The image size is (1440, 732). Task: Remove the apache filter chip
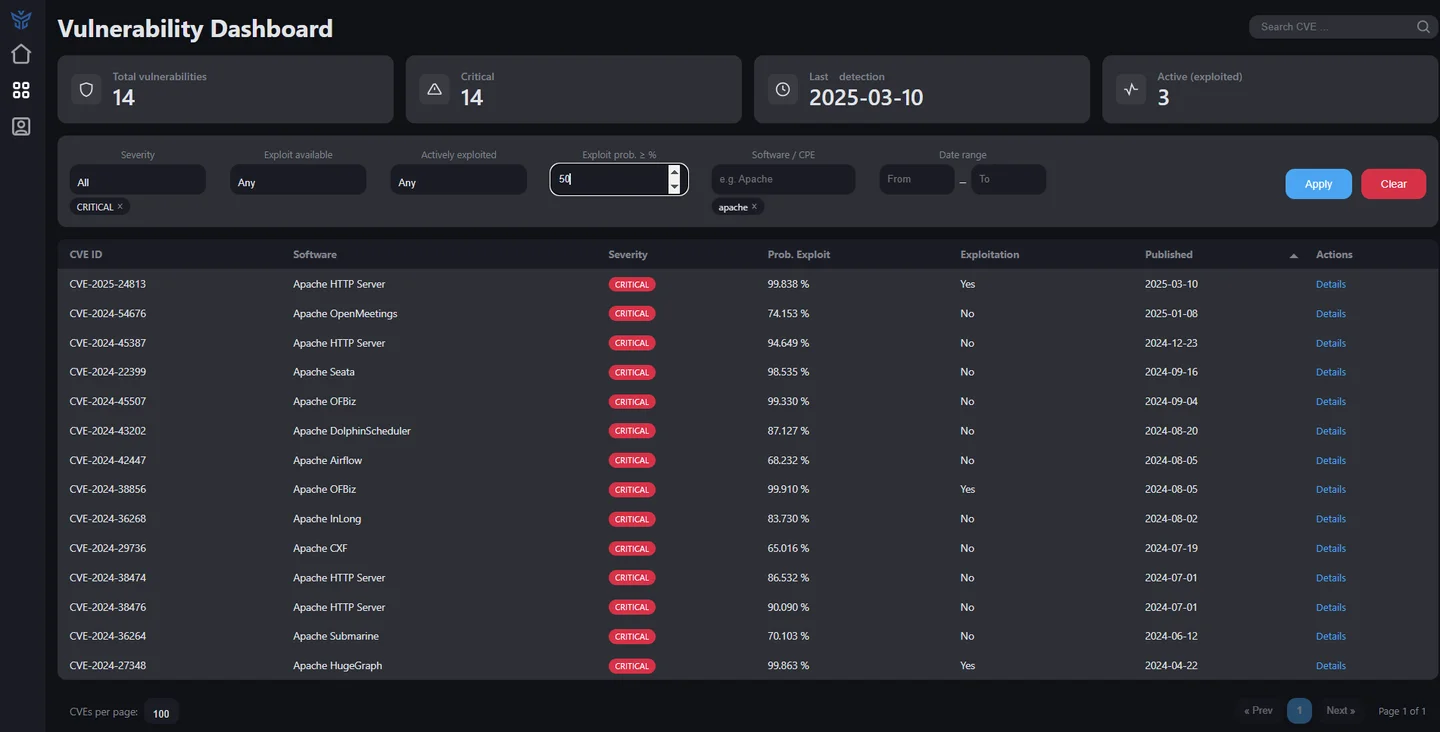754,207
